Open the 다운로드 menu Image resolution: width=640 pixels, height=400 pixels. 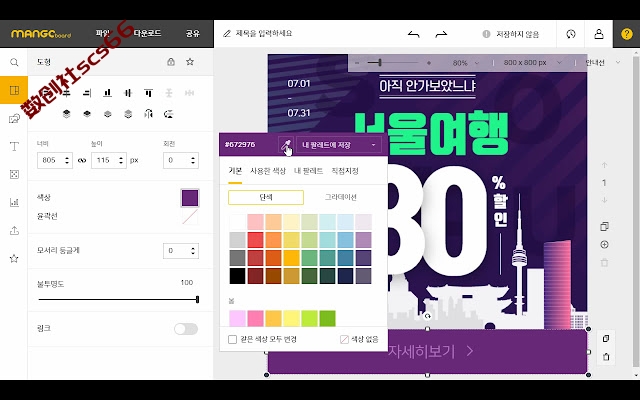pos(147,33)
